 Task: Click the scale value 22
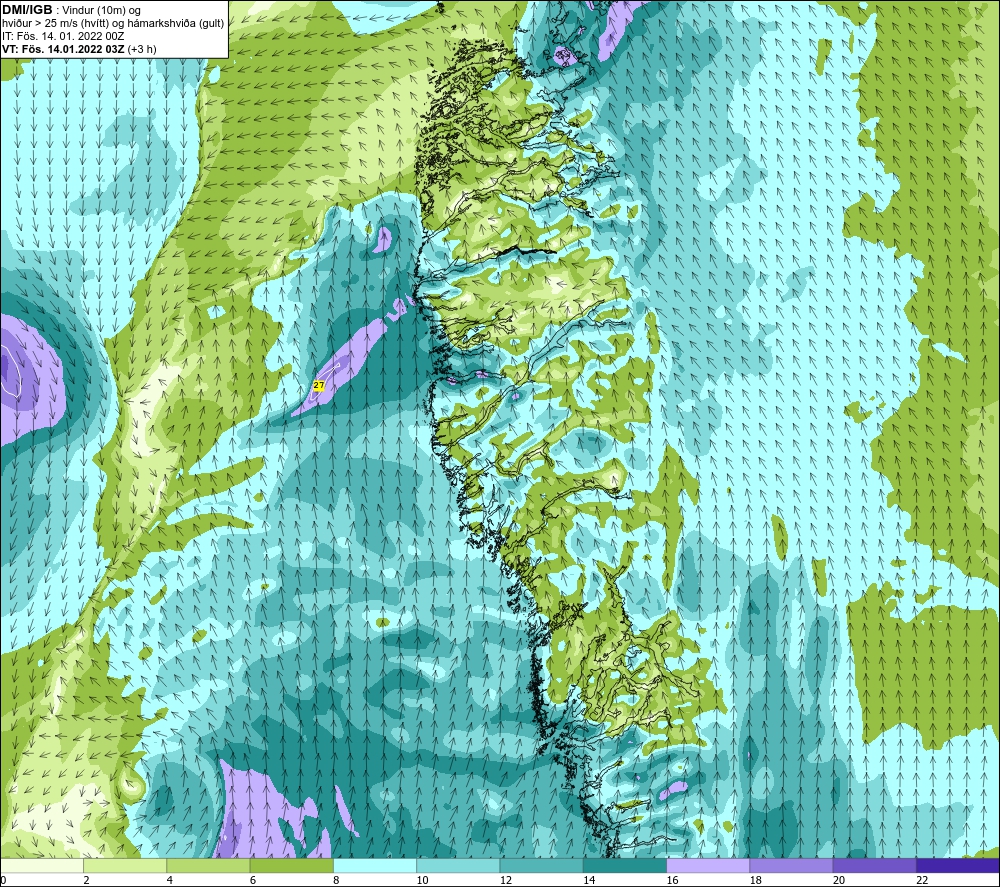922,880
